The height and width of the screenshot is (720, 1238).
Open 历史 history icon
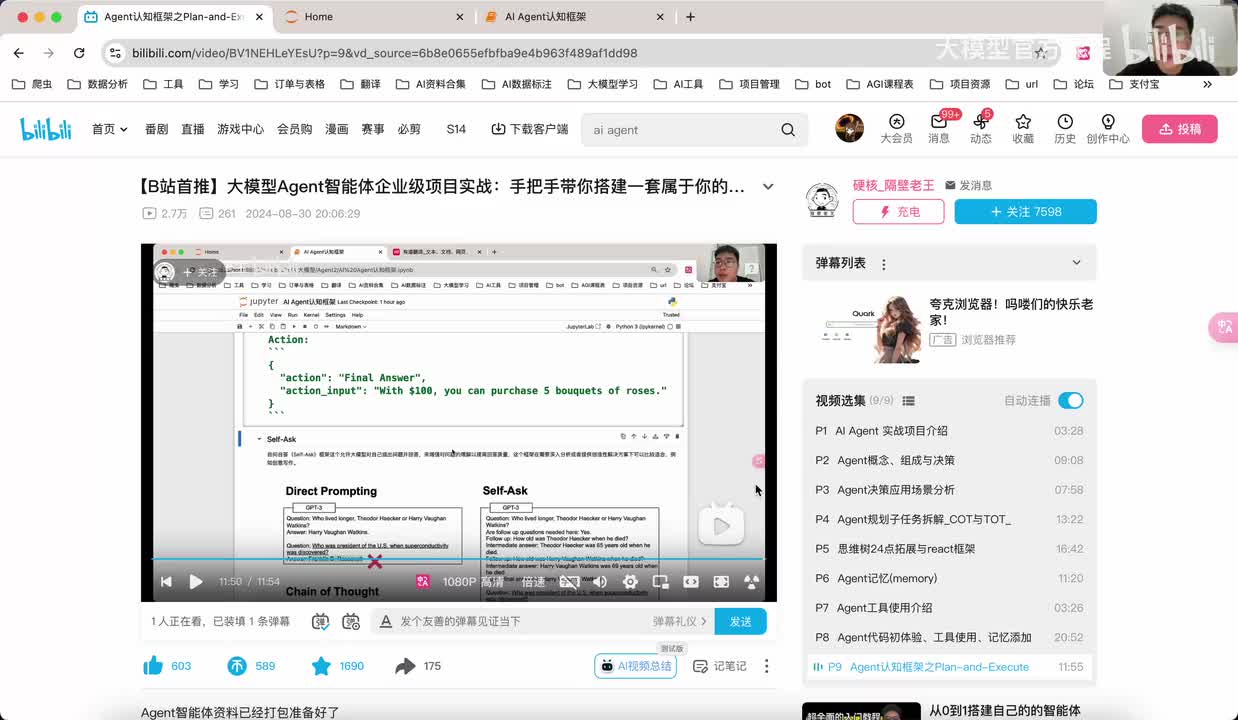[x=1065, y=129]
